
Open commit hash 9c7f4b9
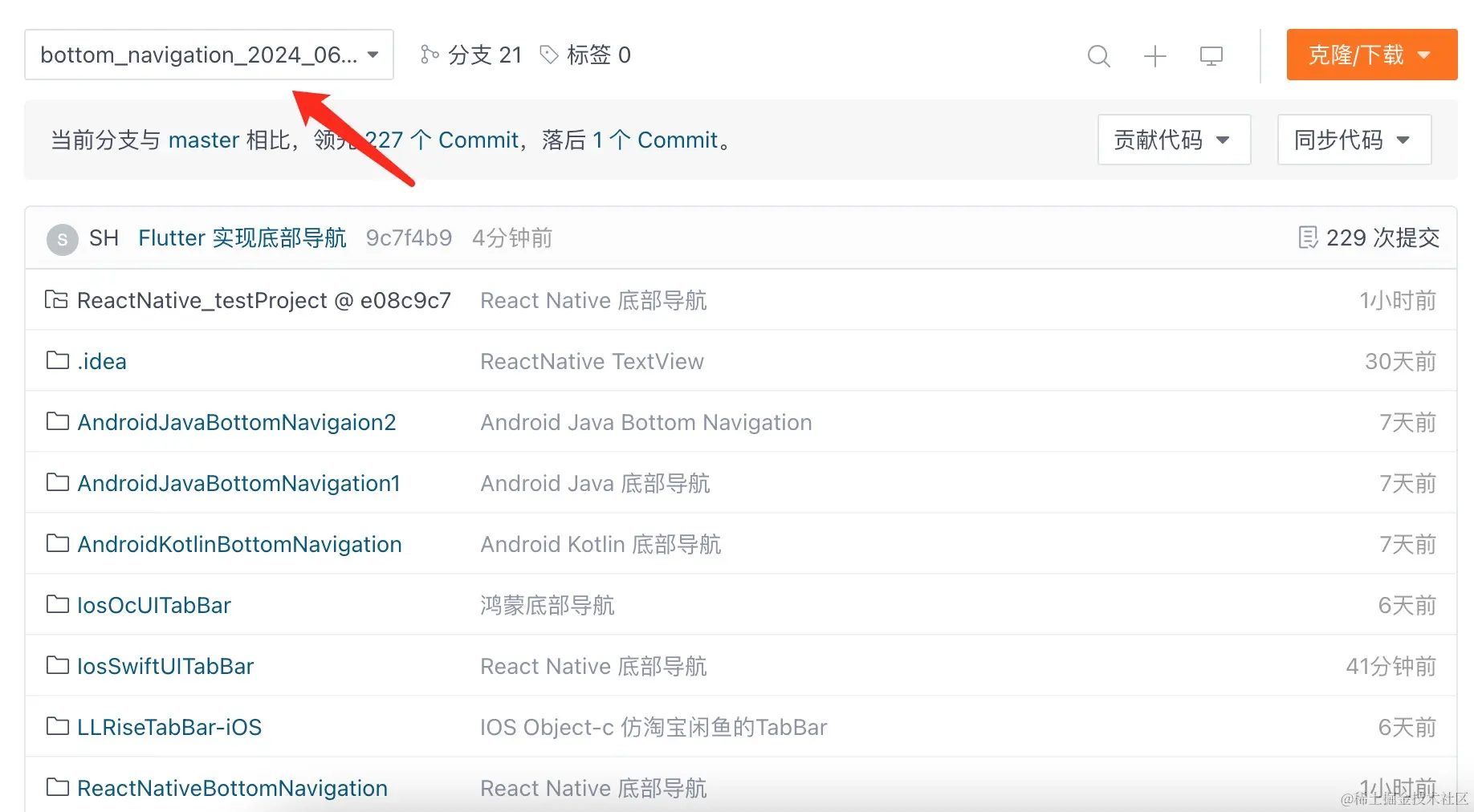coord(409,238)
